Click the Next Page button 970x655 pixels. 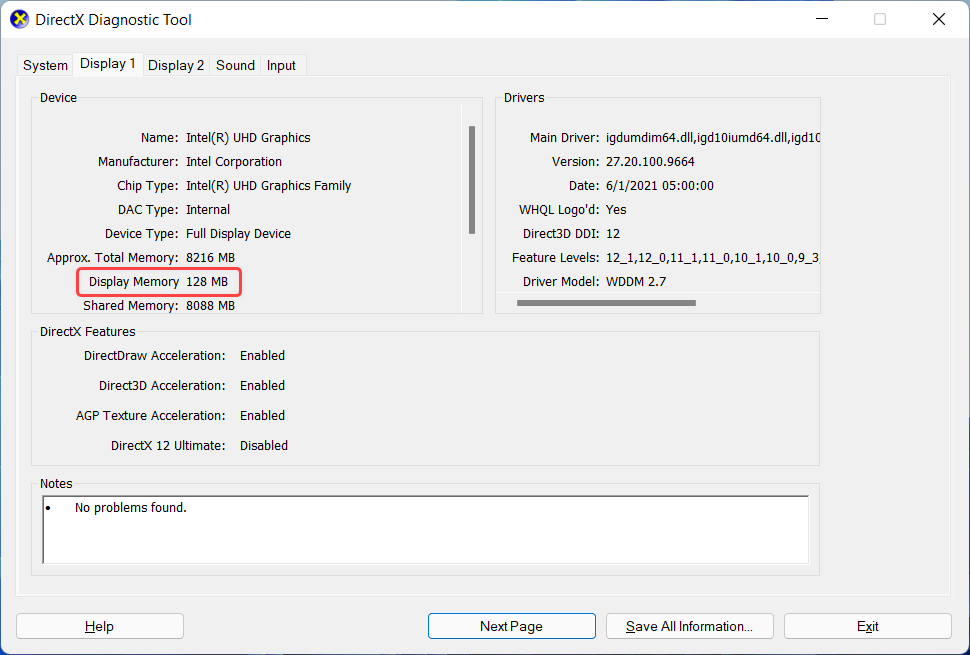pyautogui.click(x=511, y=625)
